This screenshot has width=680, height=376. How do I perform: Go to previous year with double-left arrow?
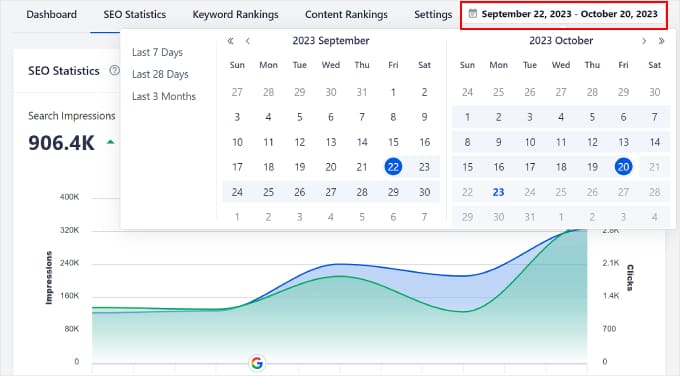[231, 41]
